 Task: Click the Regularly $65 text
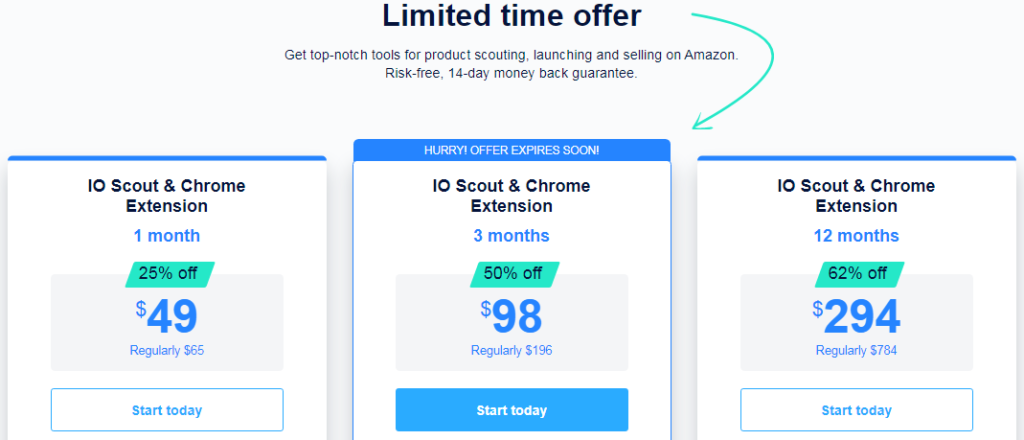click(167, 351)
